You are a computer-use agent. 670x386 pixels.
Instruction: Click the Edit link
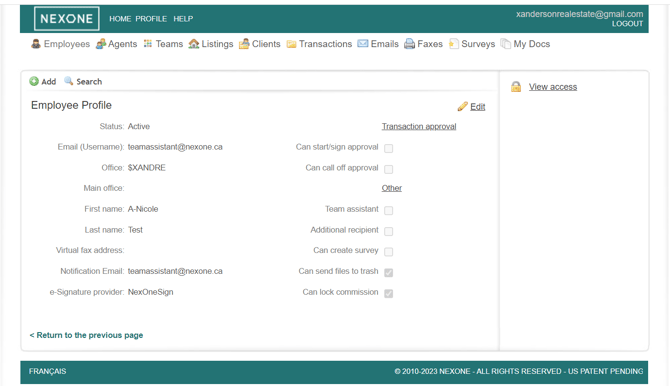tap(478, 106)
